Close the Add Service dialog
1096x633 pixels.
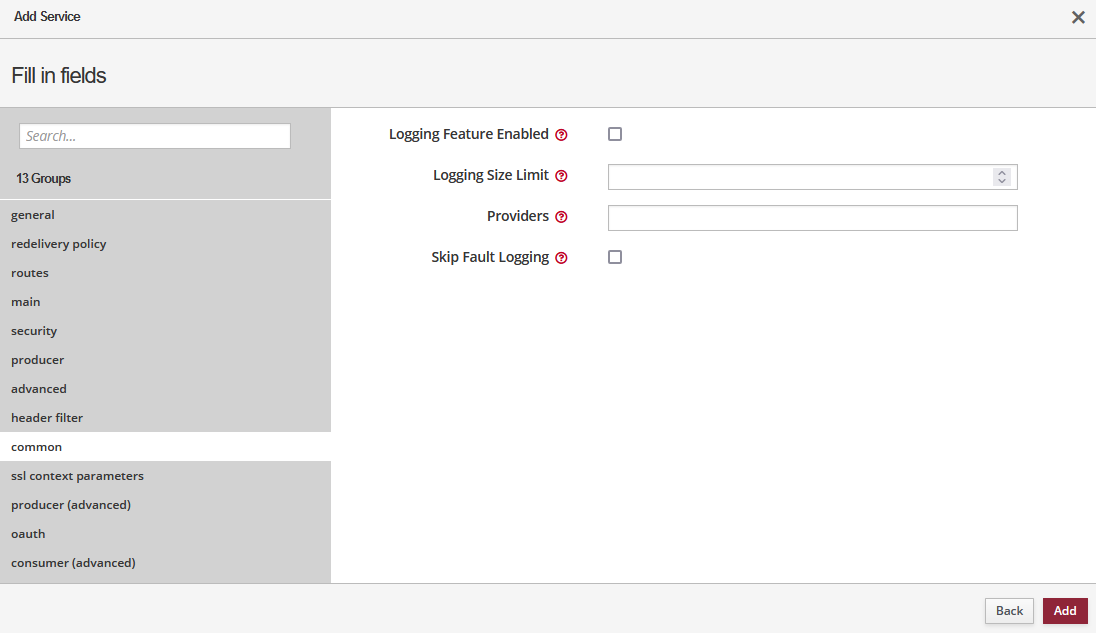tap(1078, 17)
